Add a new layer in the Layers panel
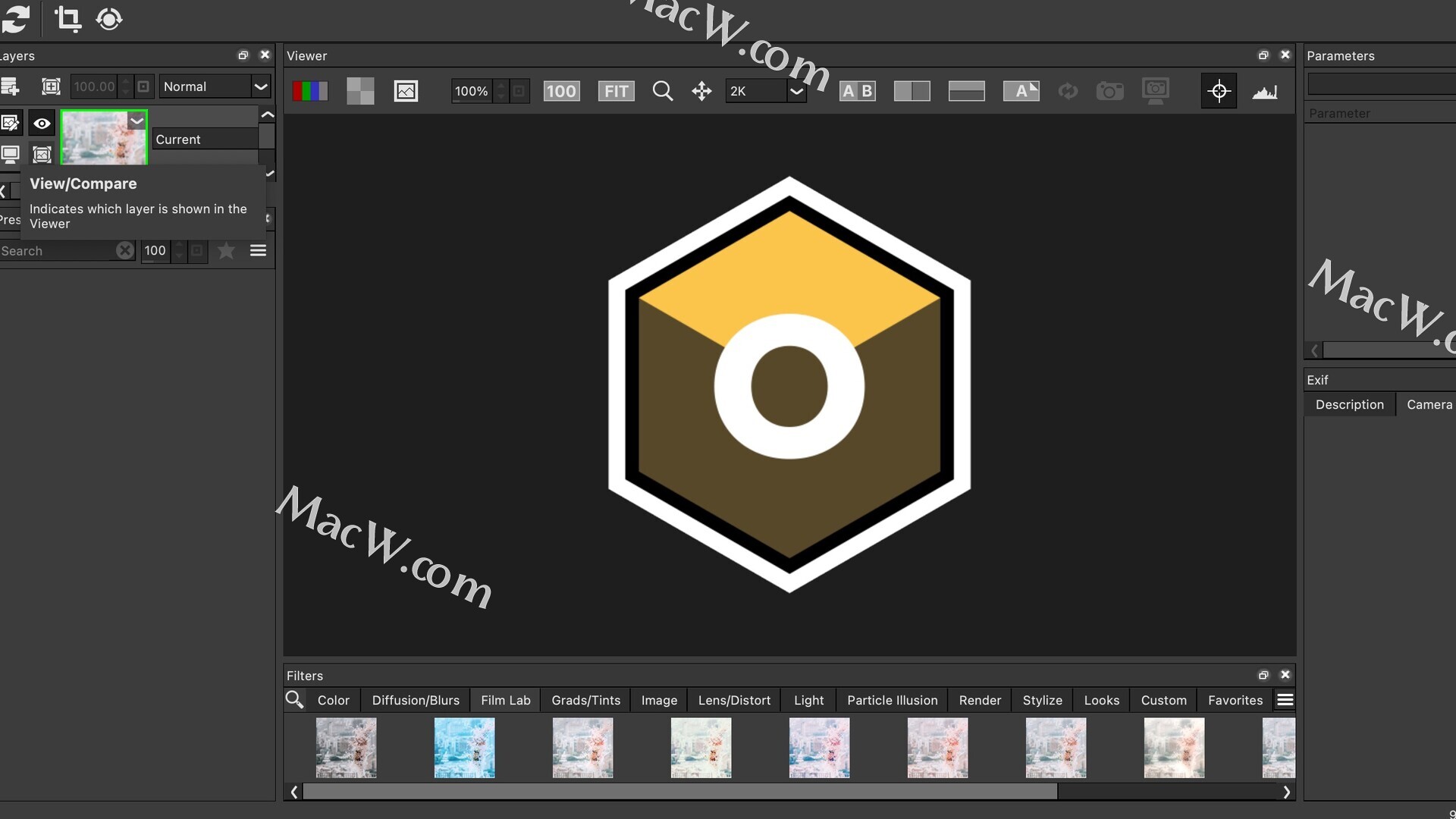The image size is (1456, 819). pos(10,86)
